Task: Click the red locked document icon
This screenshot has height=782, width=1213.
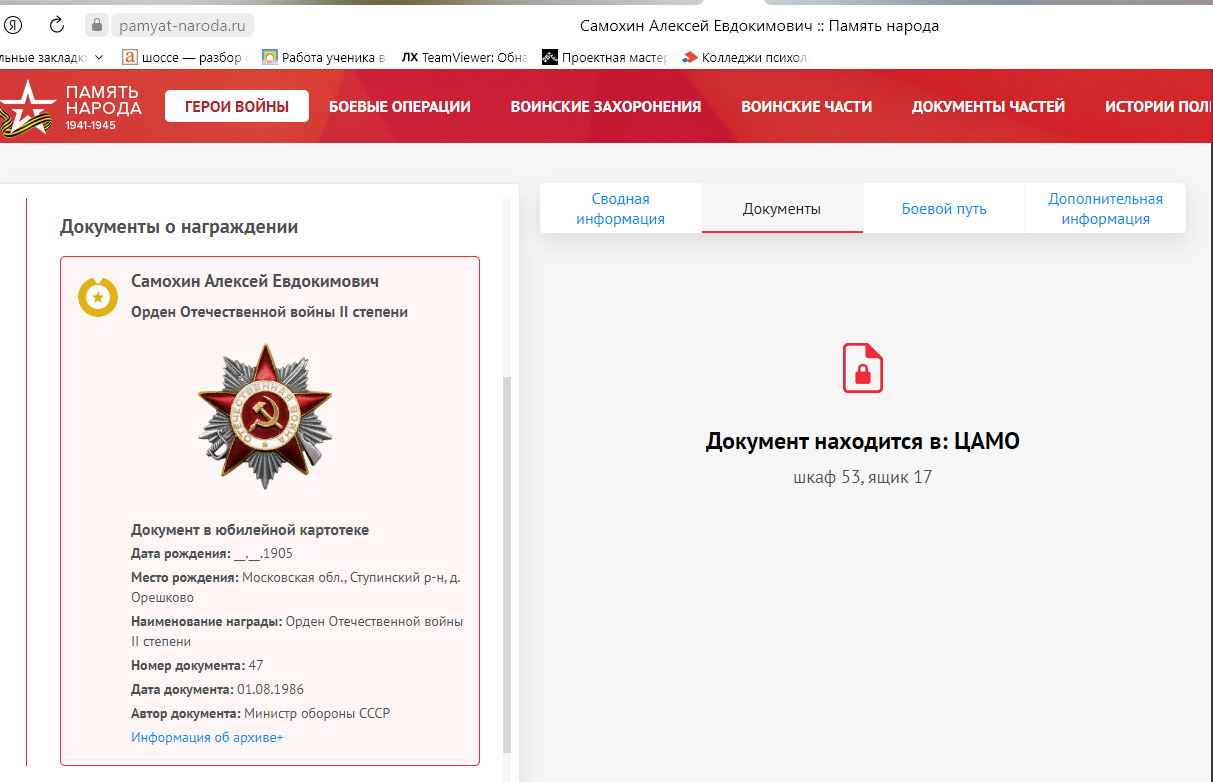Action: tap(862, 368)
